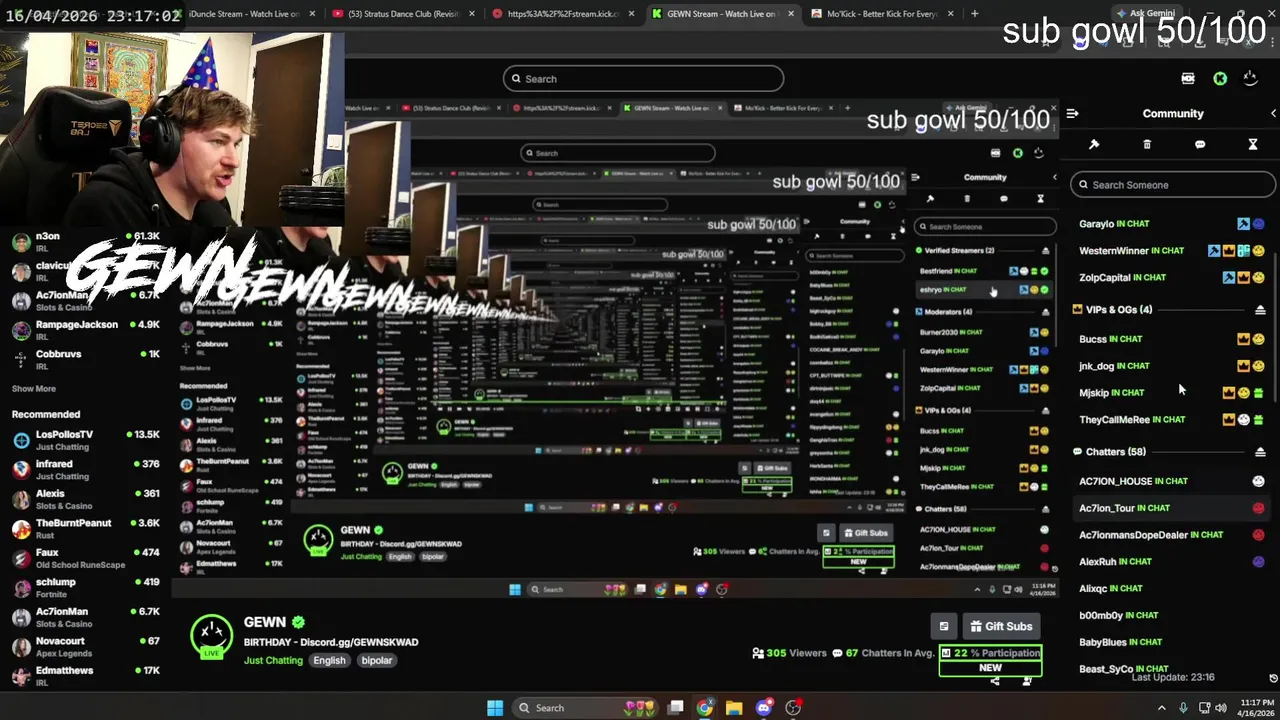Screen dimensions: 1280x720
Task: Open a new browser tab with plus
Action: pos(974,14)
